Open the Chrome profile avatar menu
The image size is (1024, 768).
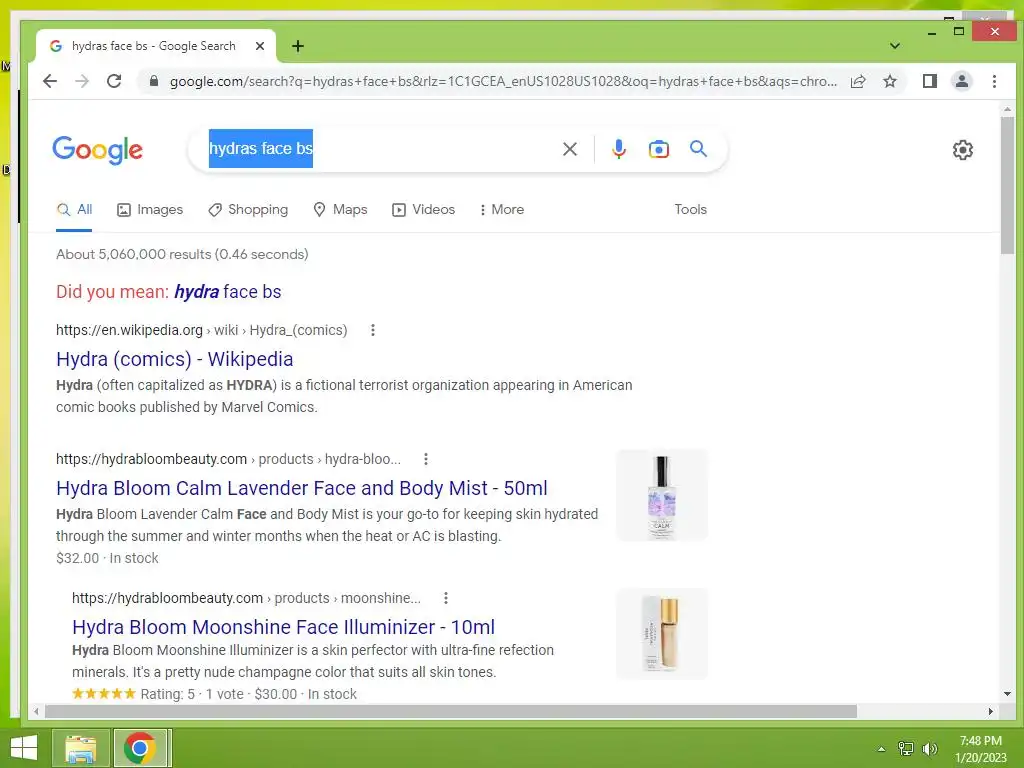pyautogui.click(x=962, y=81)
